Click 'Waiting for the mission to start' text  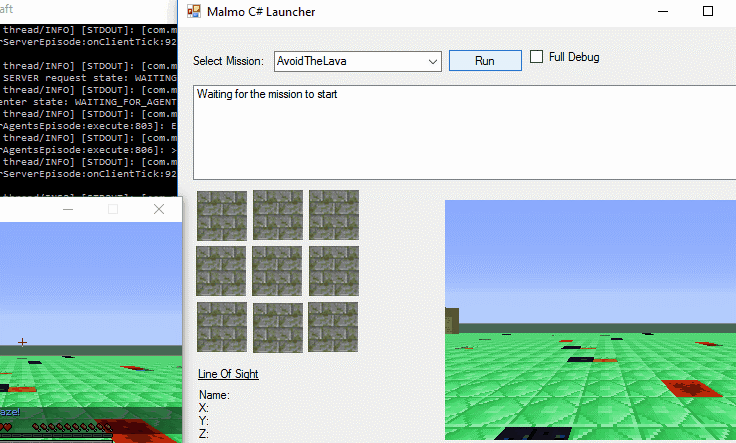pos(267,94)
